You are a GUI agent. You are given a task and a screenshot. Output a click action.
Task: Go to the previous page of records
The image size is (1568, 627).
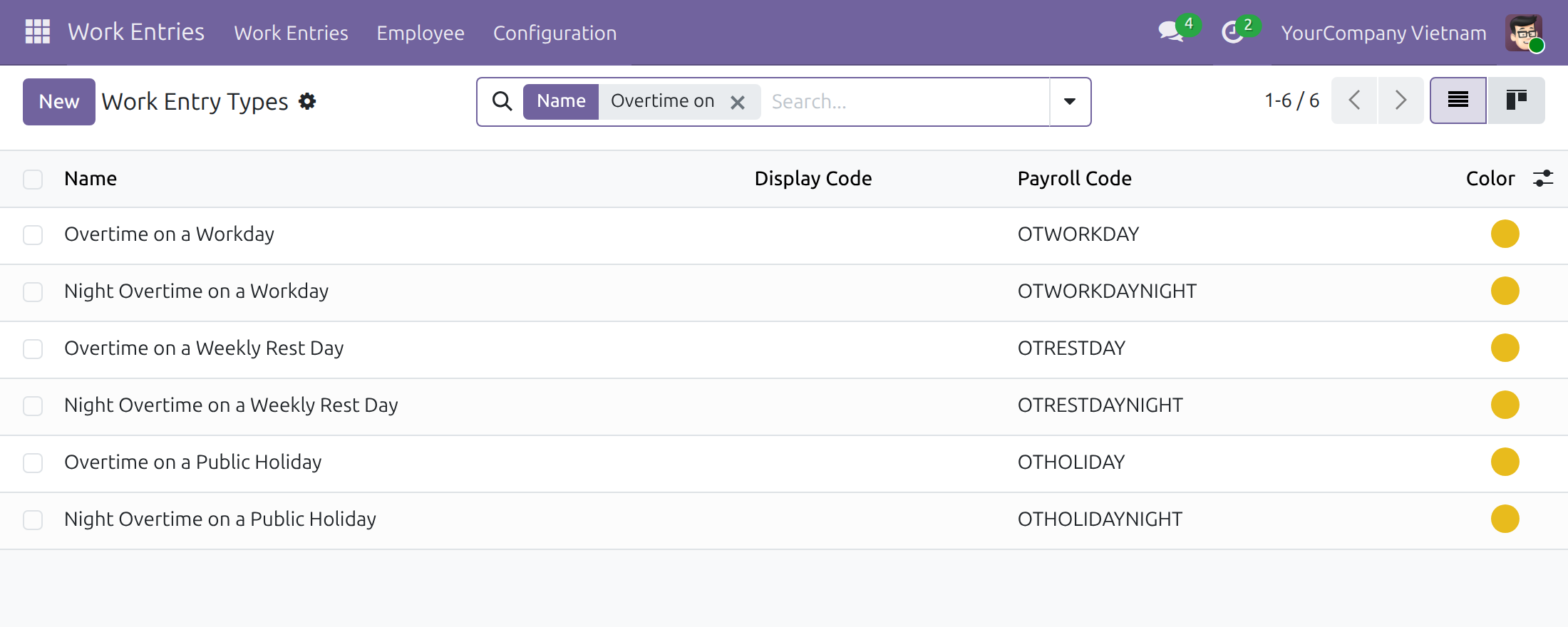click(1354, 100)
